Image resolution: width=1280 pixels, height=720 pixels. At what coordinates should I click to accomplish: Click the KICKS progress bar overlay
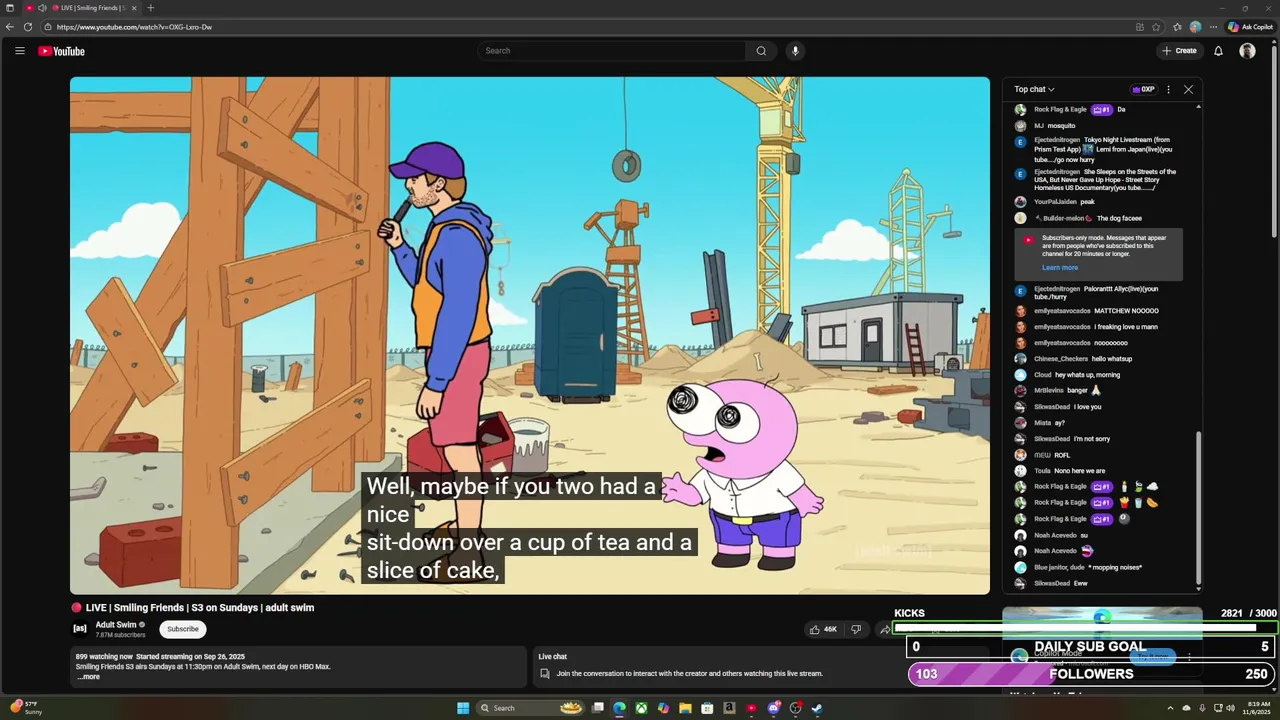coord(1085,628)
